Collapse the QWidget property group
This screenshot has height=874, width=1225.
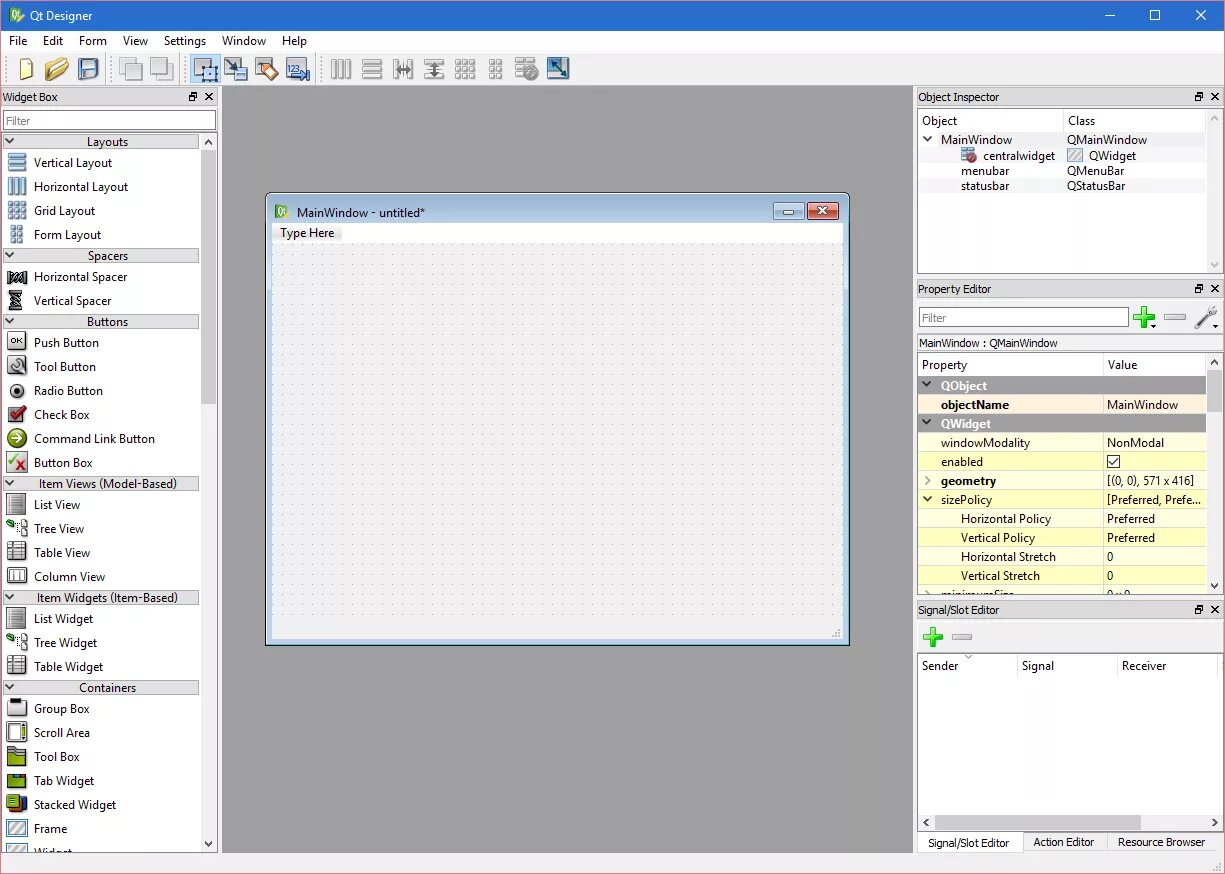pyautogui.click(x=928, y=424)
